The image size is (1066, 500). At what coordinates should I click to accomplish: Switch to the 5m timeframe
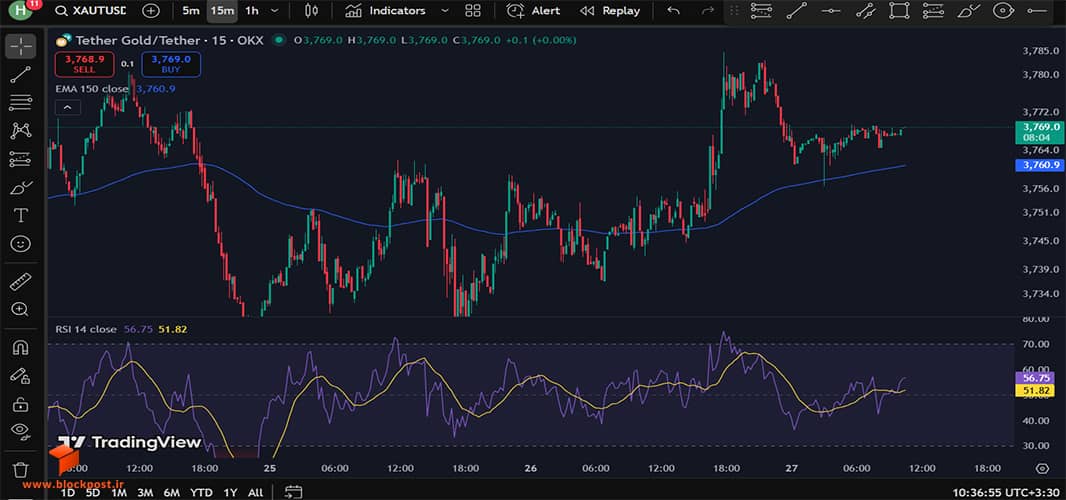(x=191, y=11)
